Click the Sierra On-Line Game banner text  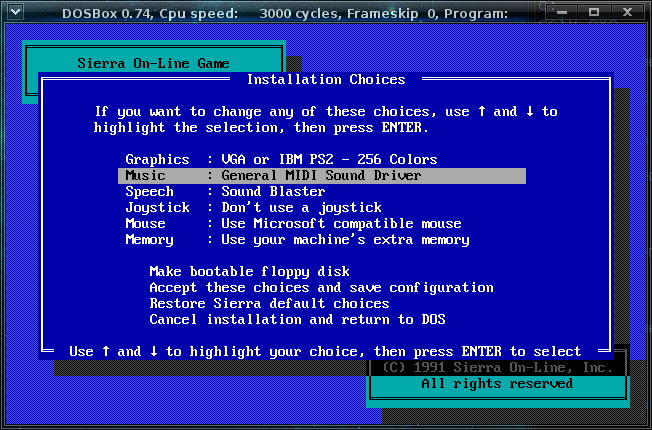point(153,63)
